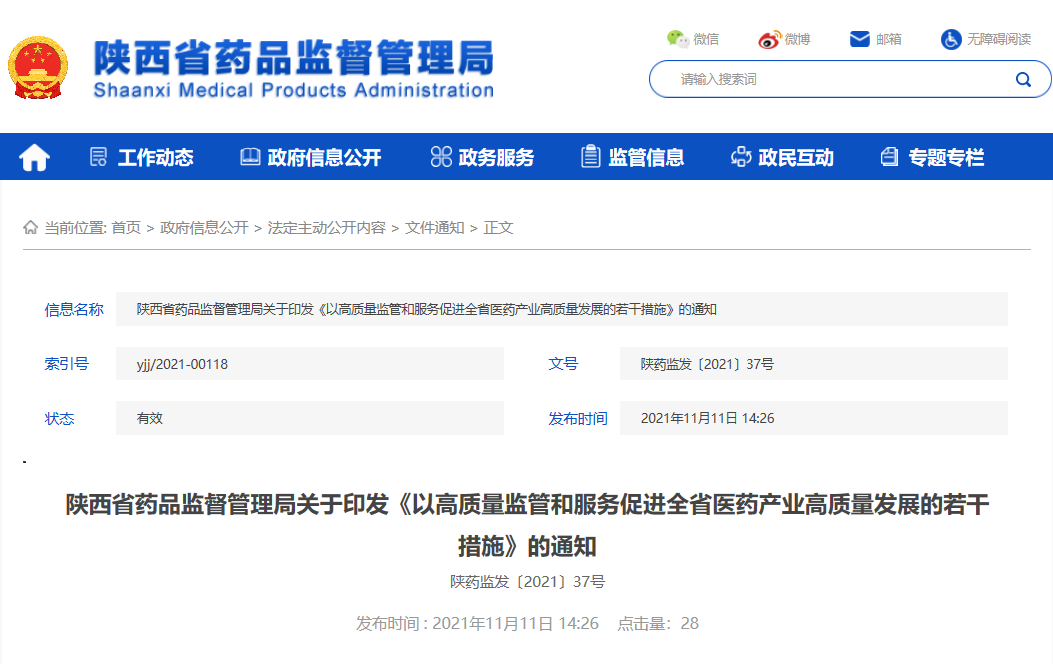Click the 政务服务 four-circle icon
The width and height of the screenshot is (1053, 664).
pyautogui.click(x=441, y=157)
